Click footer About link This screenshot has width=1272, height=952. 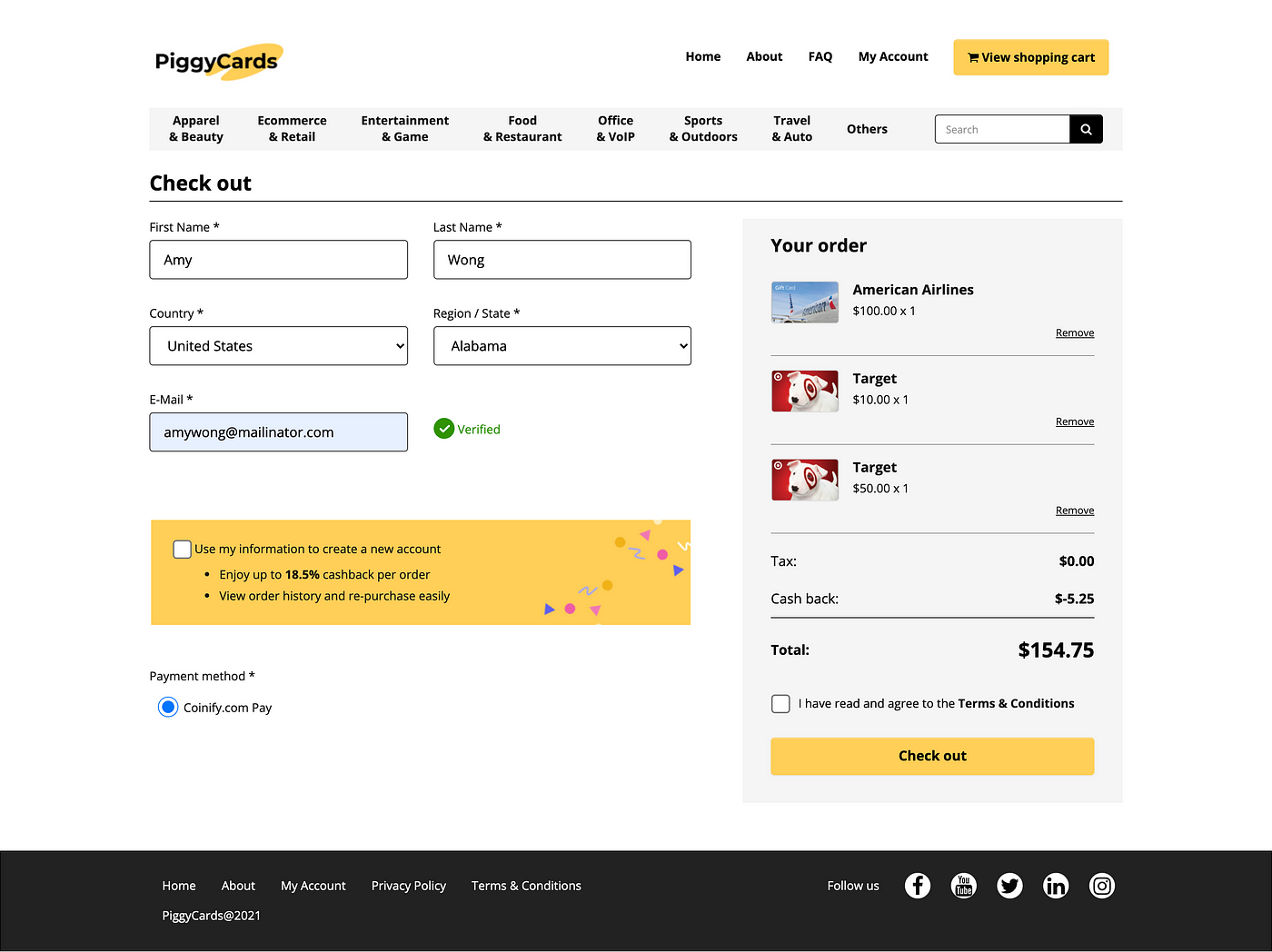(x=238, y=886)
